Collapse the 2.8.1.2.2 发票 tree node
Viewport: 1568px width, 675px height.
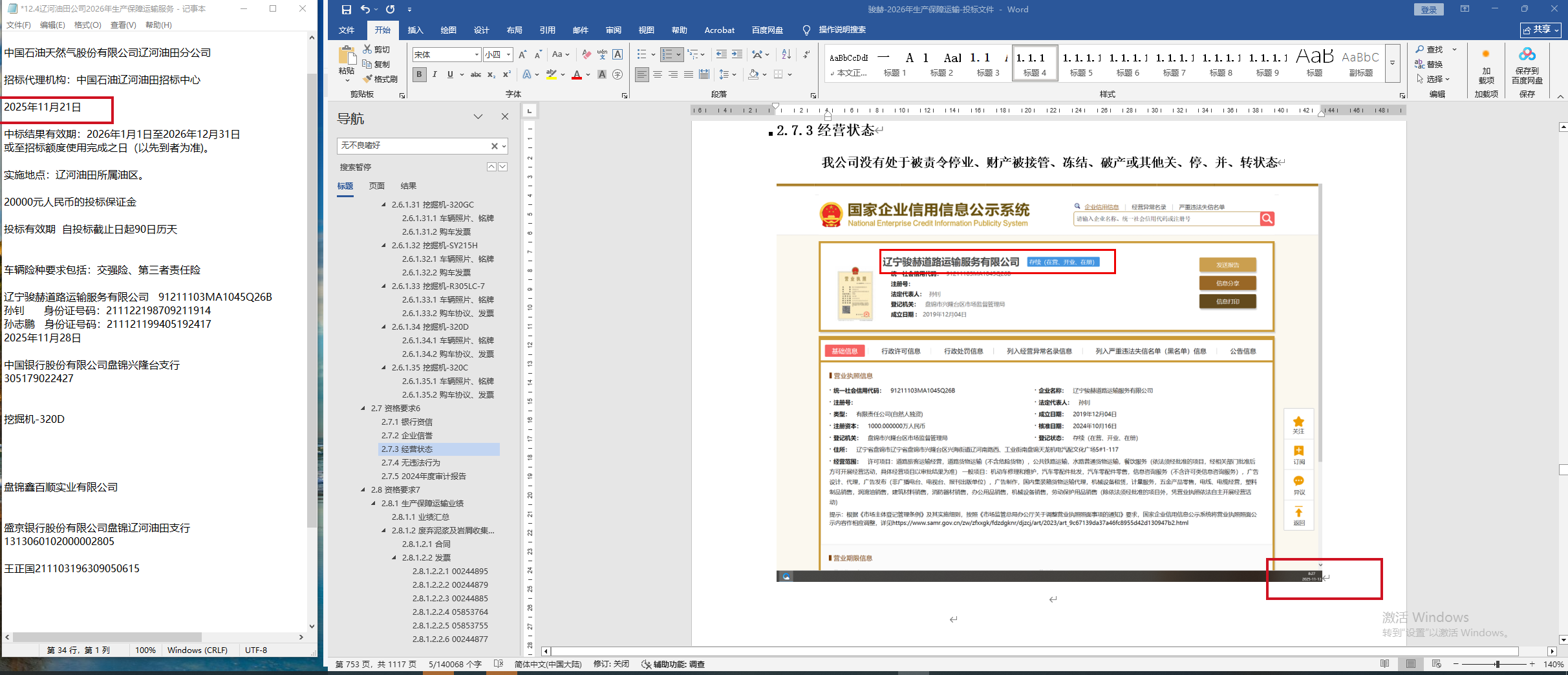click(x=394, y=557)
